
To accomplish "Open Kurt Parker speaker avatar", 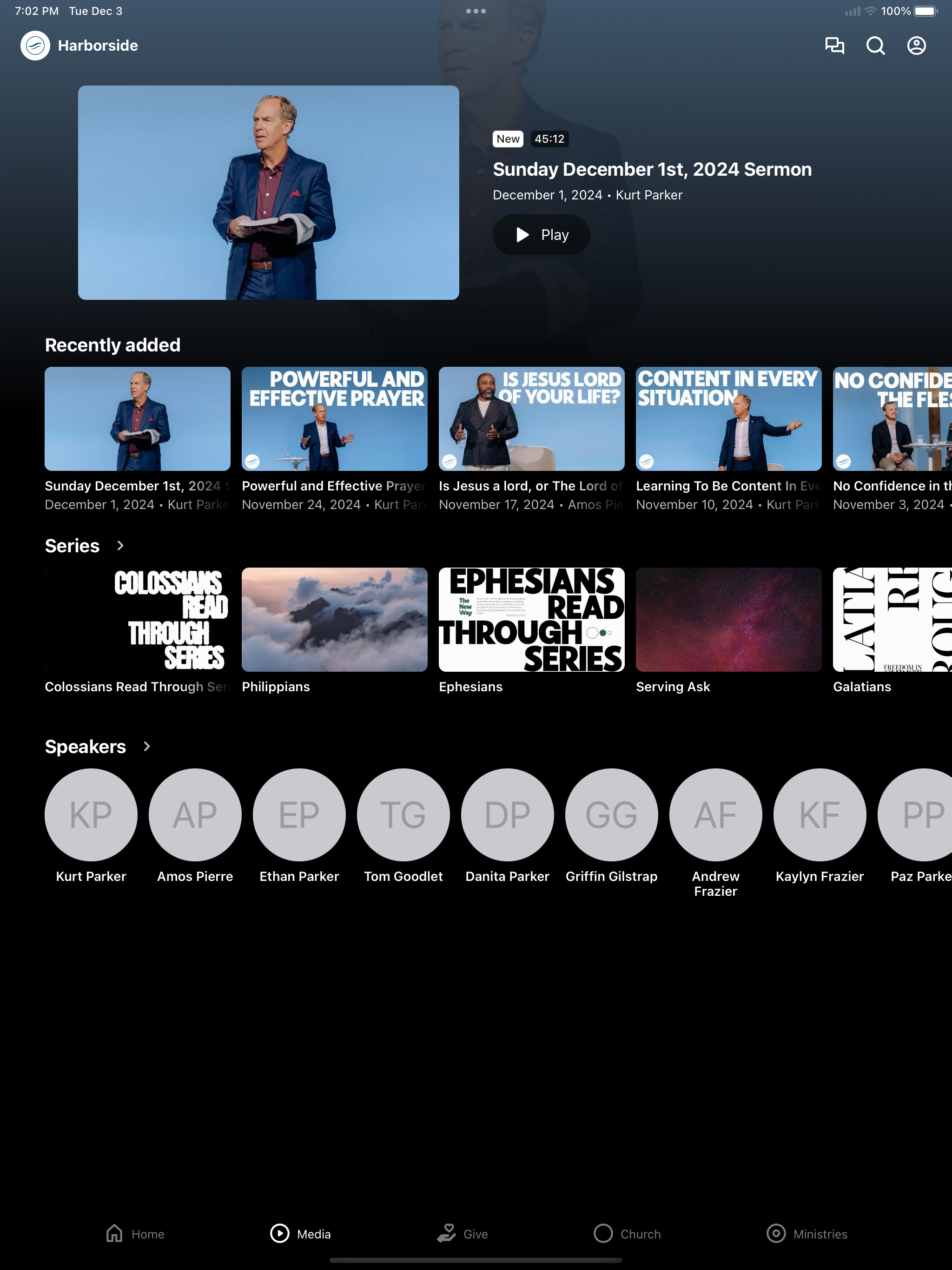I will (x=91, y=814).
